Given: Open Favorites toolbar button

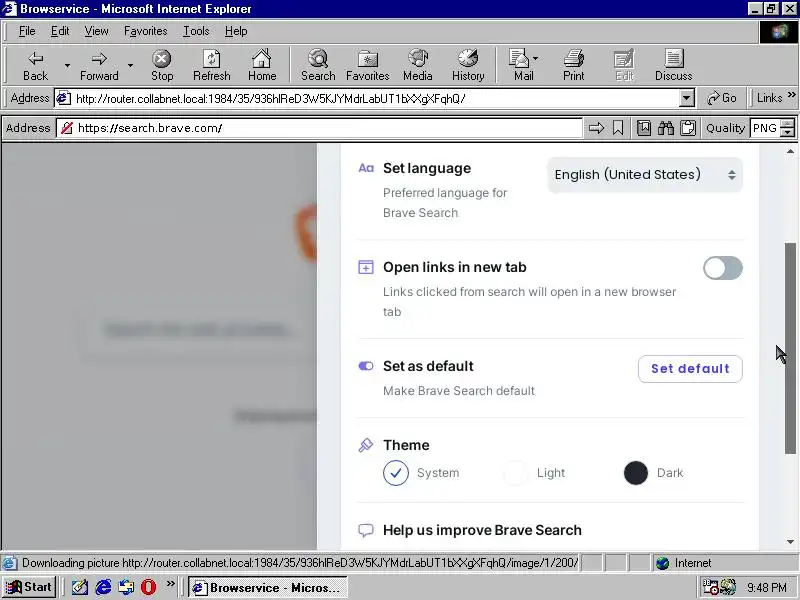Looking at the screenshot, I should pos(367,65).
